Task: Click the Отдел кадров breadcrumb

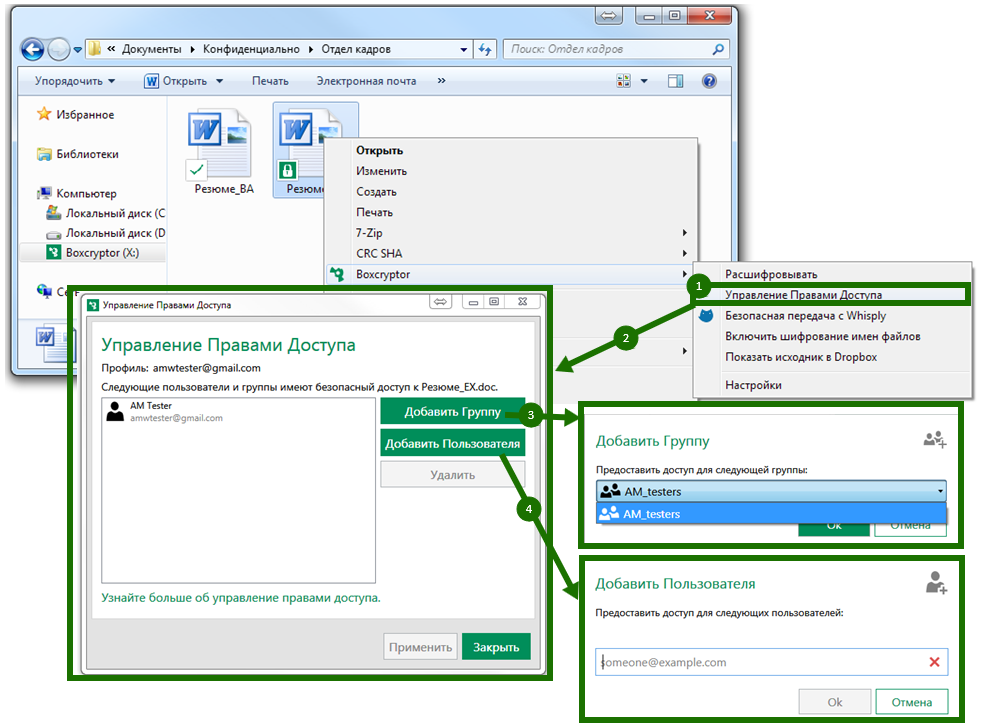Action: [356, 49]
